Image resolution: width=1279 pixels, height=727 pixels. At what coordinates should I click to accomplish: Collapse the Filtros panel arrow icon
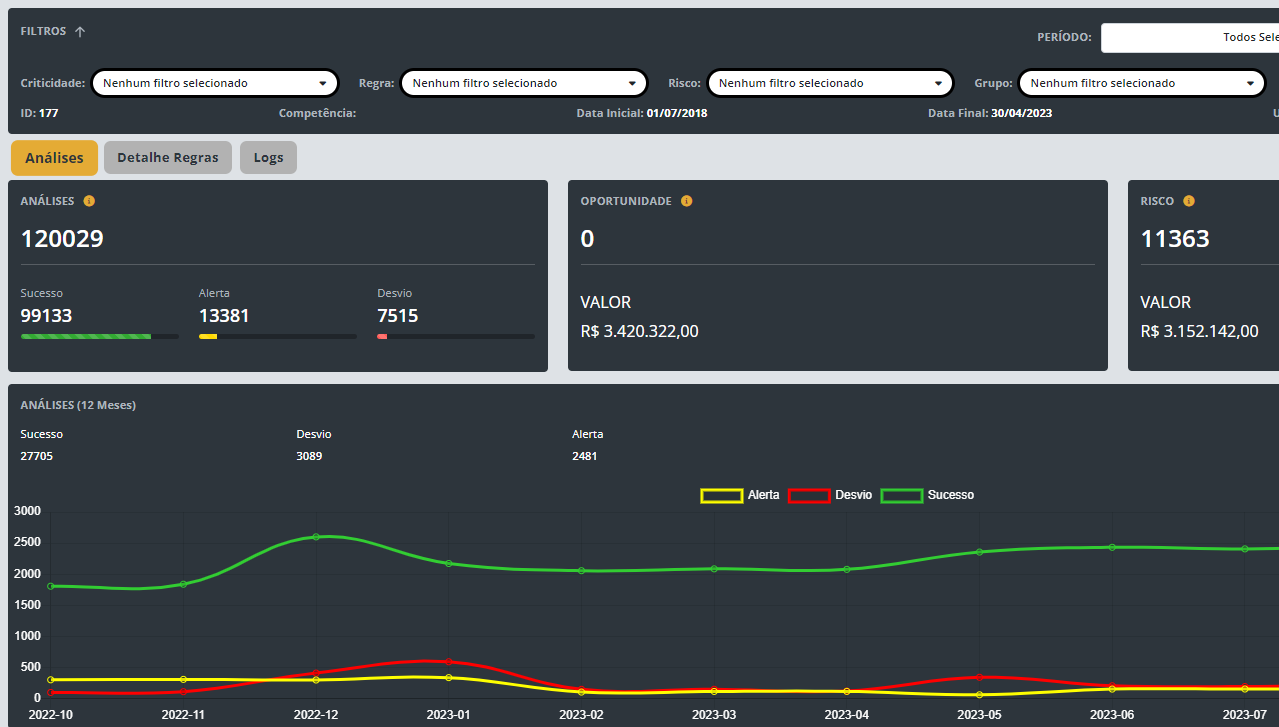[x=80, y=32]
